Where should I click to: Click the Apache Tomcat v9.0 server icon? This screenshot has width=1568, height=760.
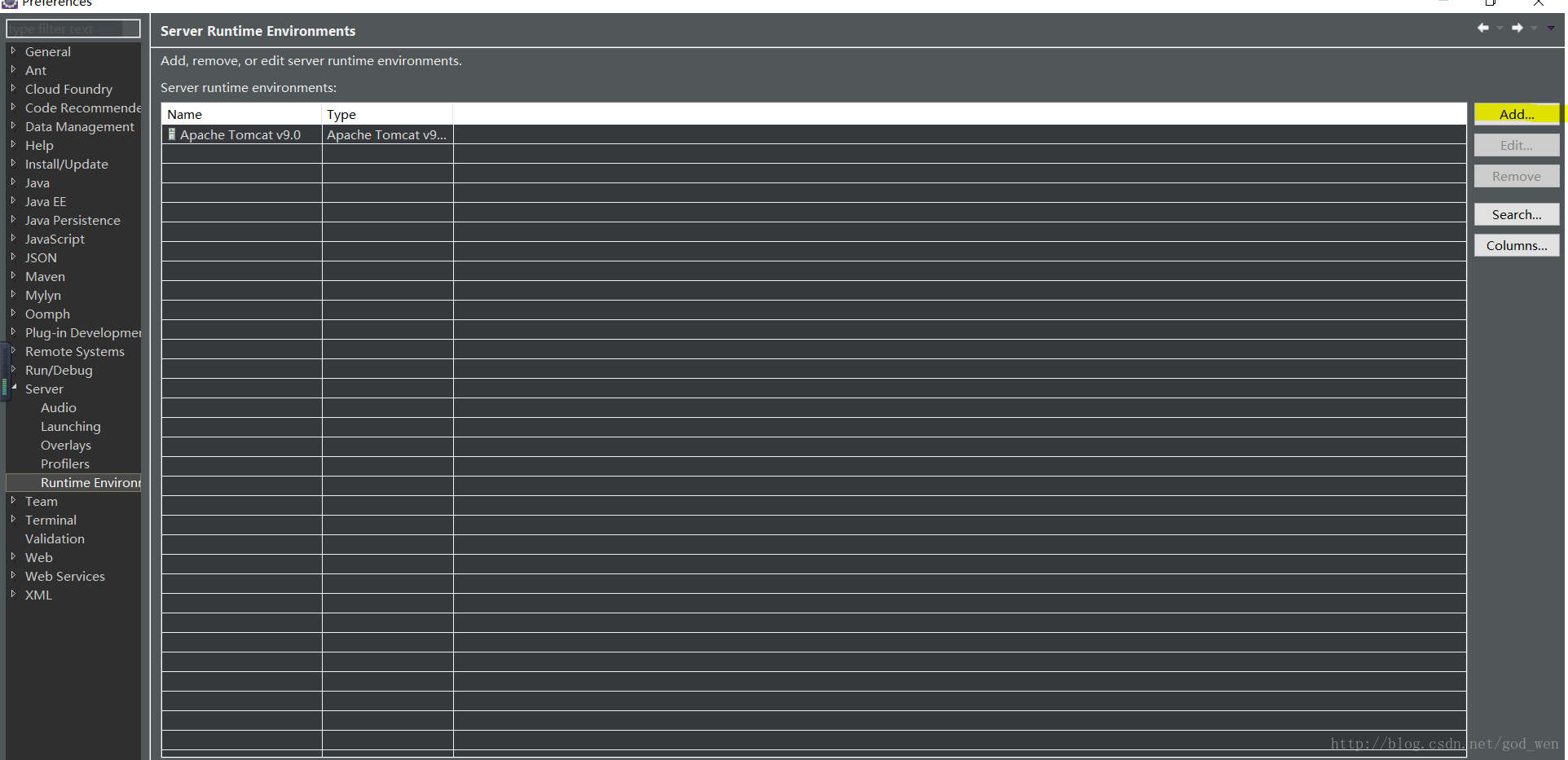click(172, 134)
